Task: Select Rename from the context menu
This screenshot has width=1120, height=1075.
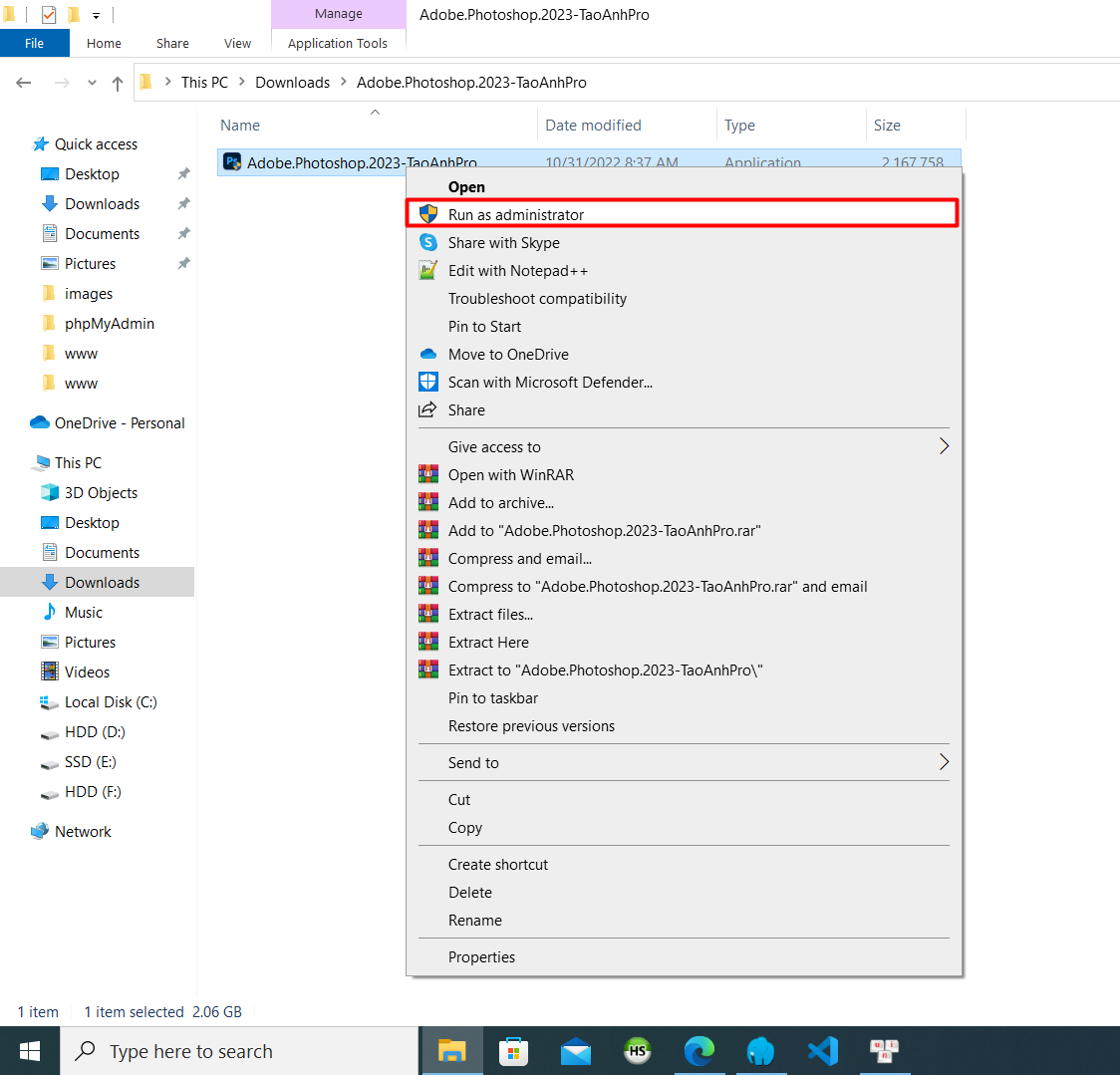Action: pyautogui.click(x=684, y=920)
